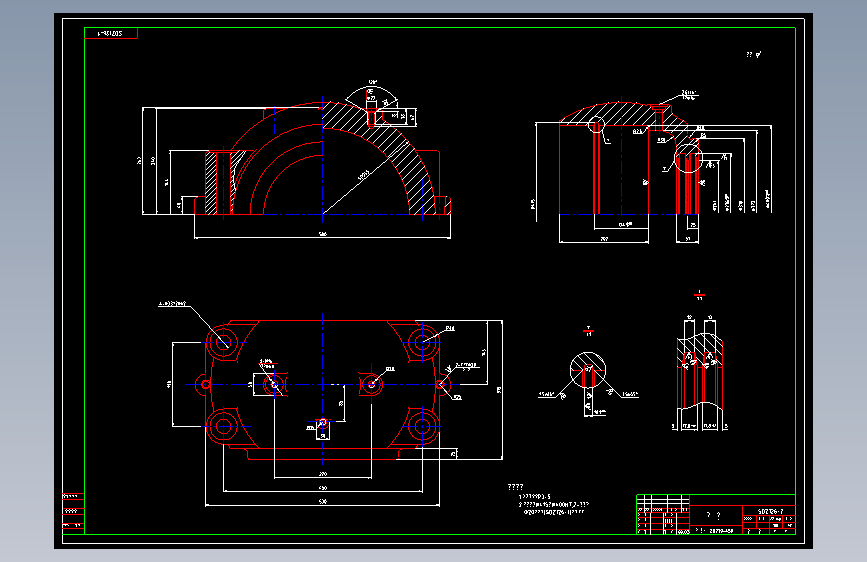This screenshot has height=562, width=867.
Task: Click the 530 dimension in plan view
Action: click(x=323, y=502)
